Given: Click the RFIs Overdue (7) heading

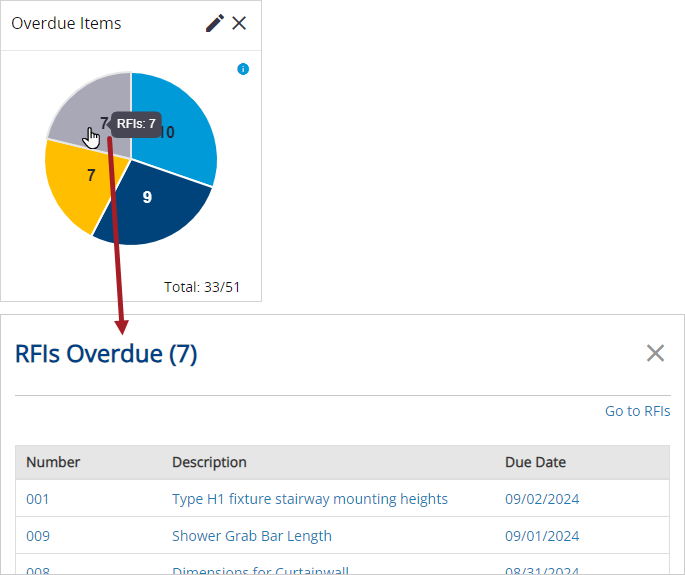Looking at the screenshot, I should pyautogui.click(x=106, y=354).
